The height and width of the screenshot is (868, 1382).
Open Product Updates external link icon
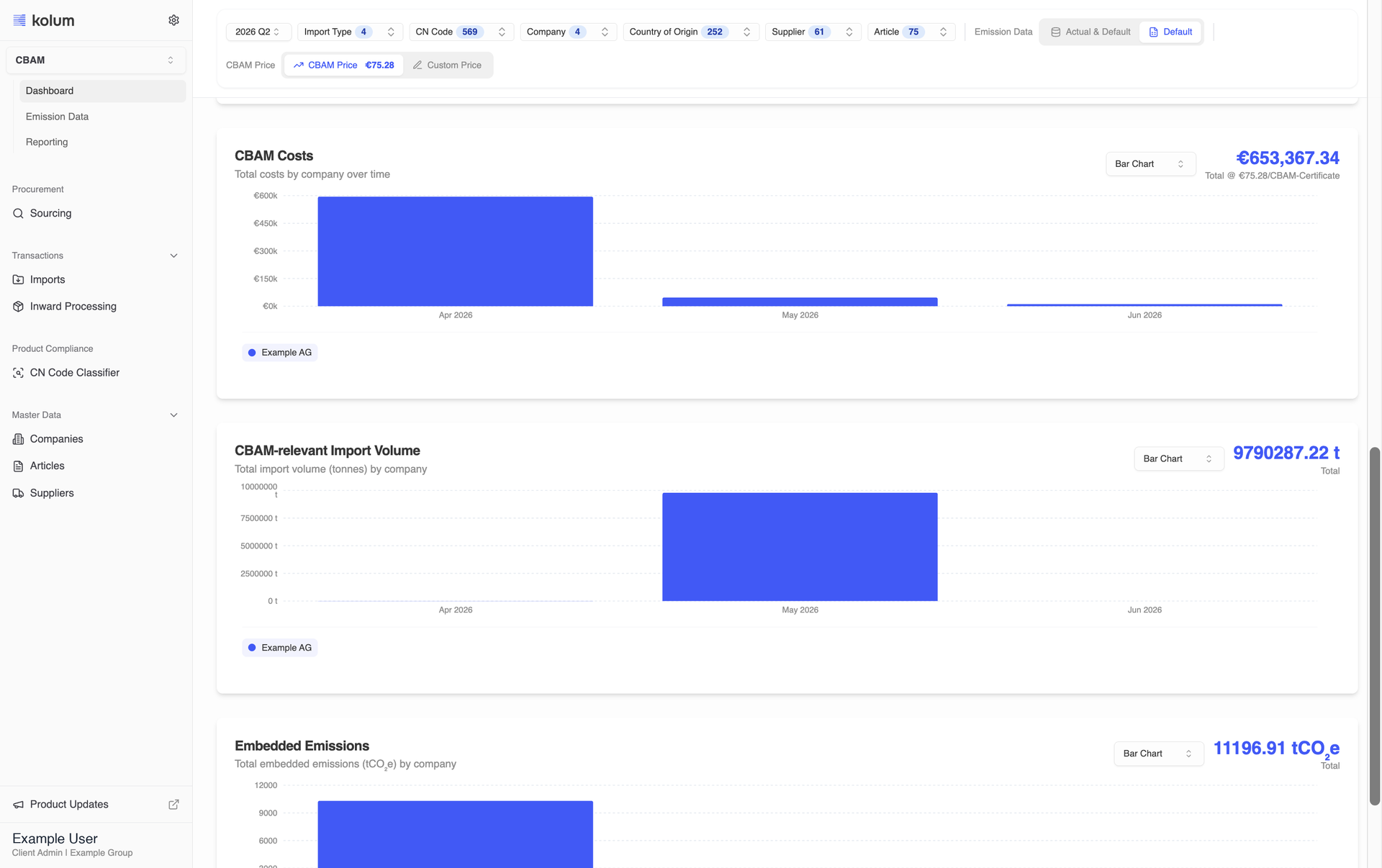[173, 805]
